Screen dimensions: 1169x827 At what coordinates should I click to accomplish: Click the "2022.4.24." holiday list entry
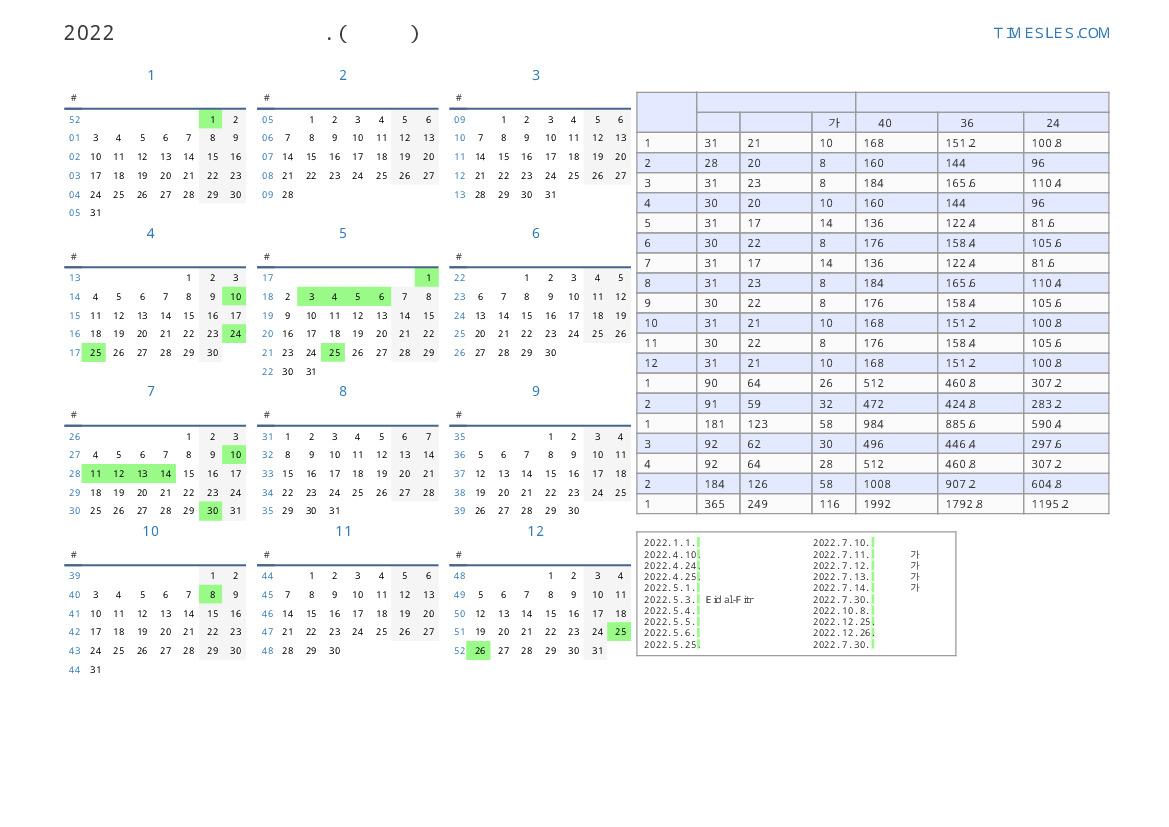pyautogui.click(x=671, y=565)
